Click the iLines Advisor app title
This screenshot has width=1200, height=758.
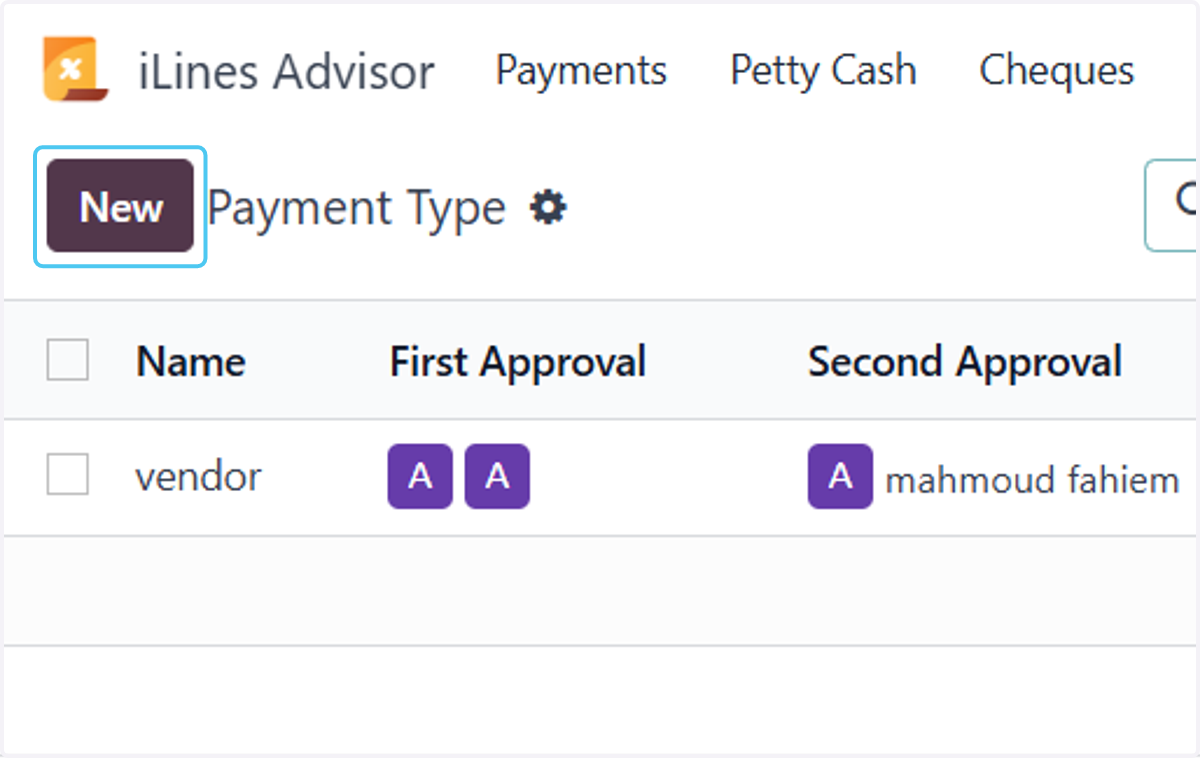point(286,72)
